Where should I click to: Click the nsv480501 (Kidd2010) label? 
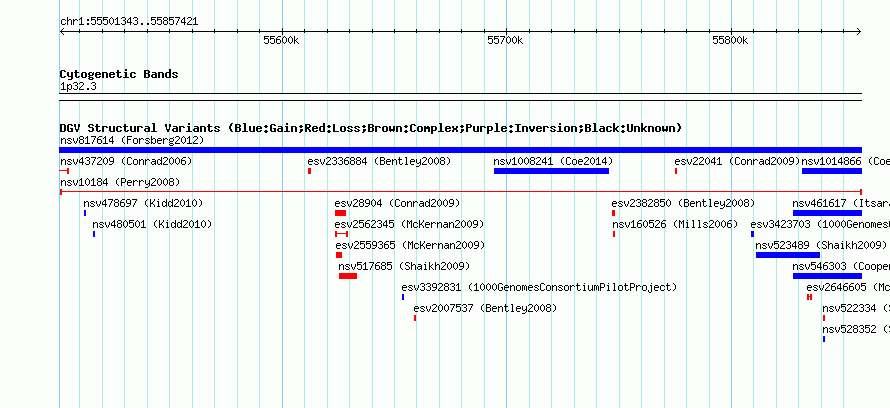pos(152,224)
